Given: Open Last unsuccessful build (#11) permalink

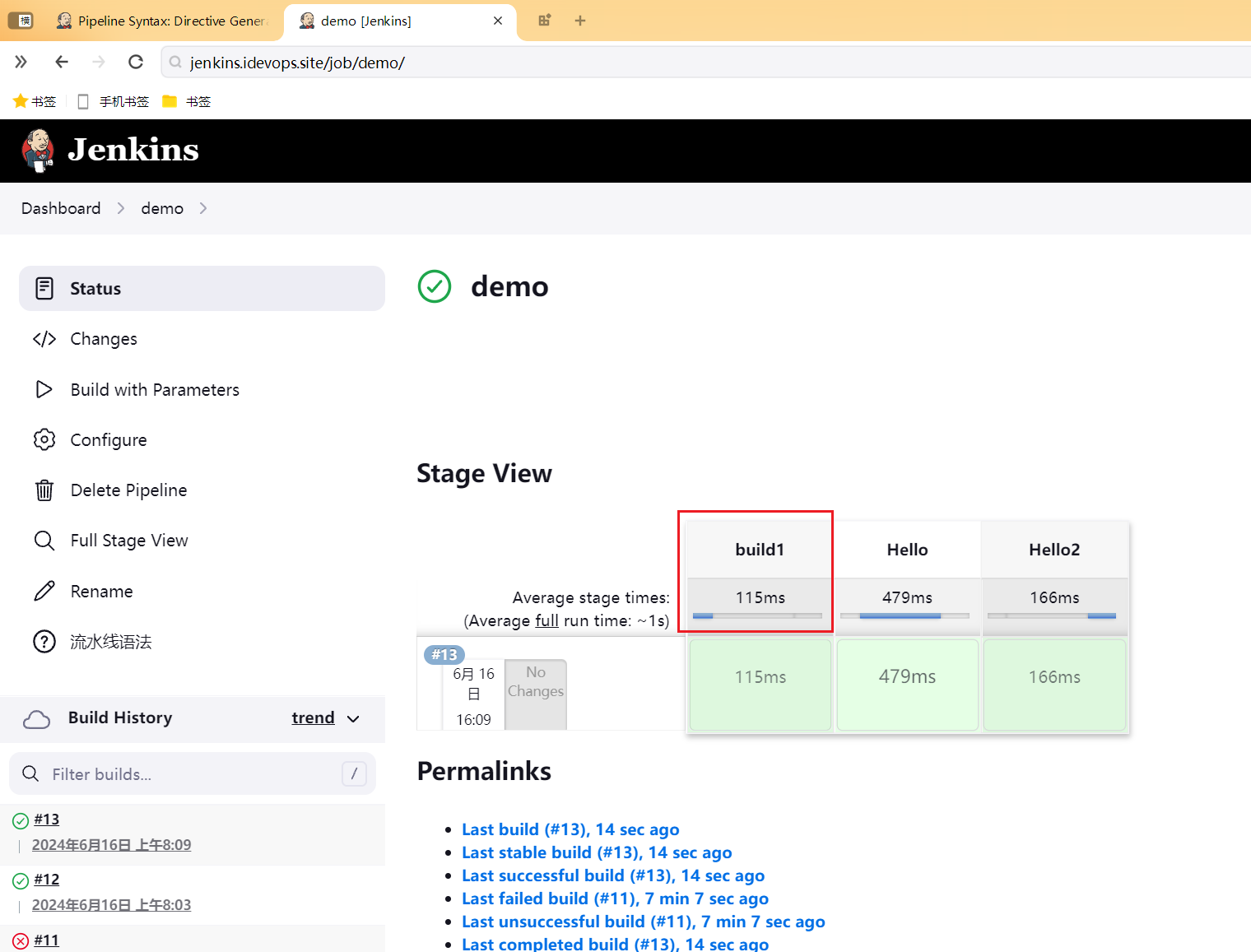Looking at the screenshot, I should 644,922.
